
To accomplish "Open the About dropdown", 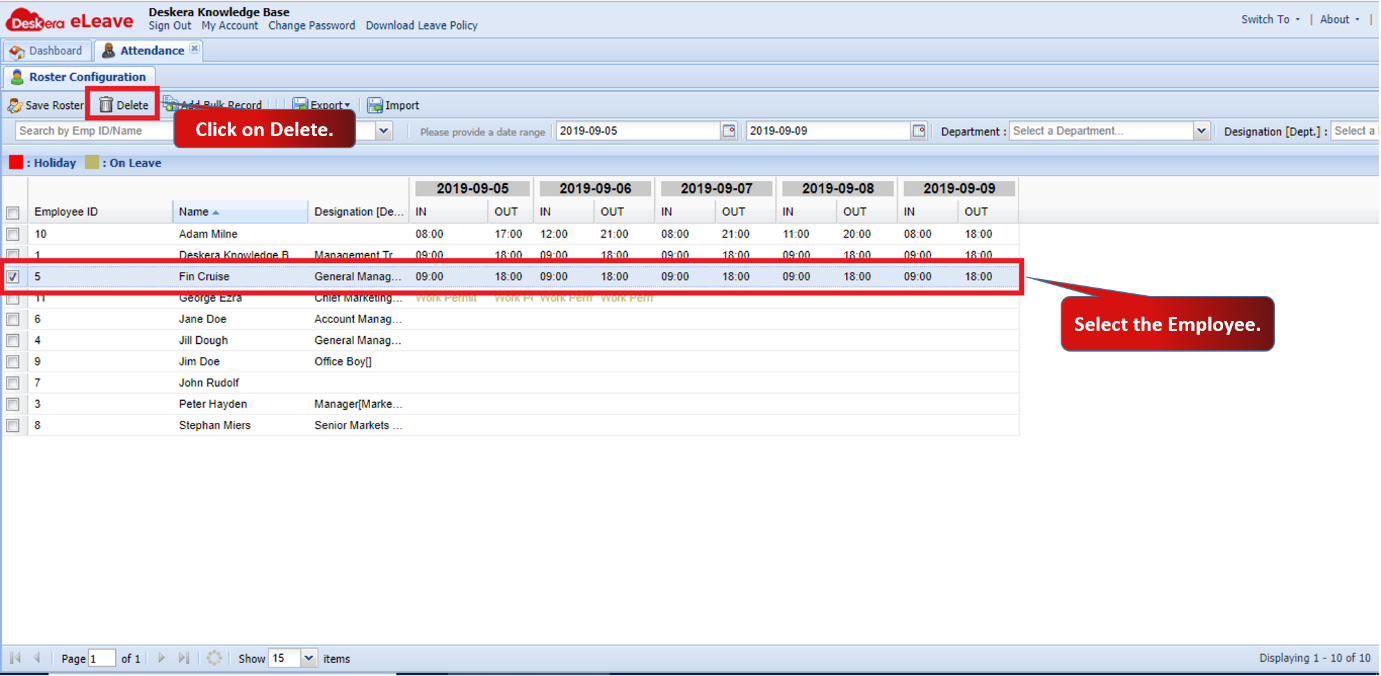I will click(1340, 19).
